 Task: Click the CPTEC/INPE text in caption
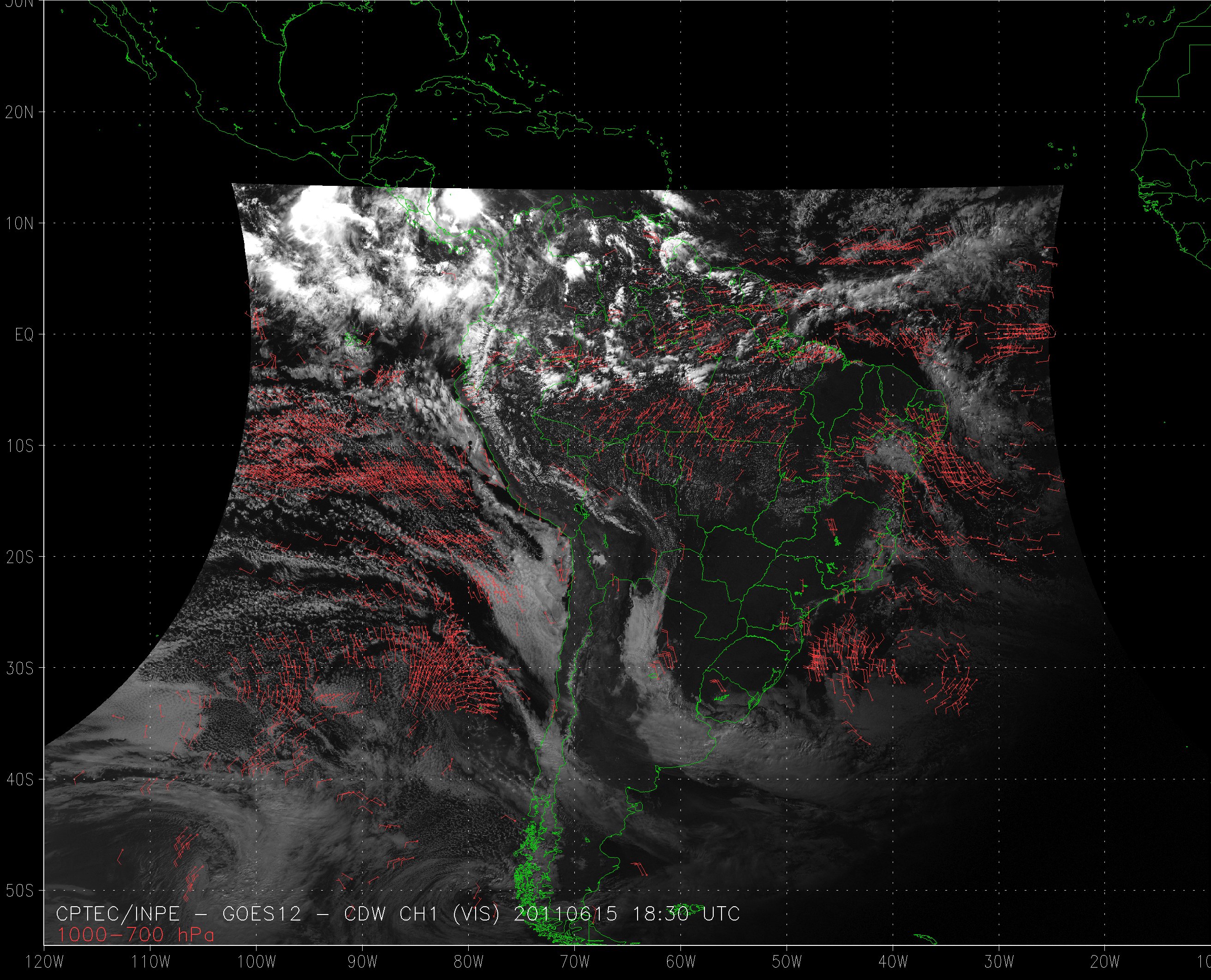click(x=118, y=914)
